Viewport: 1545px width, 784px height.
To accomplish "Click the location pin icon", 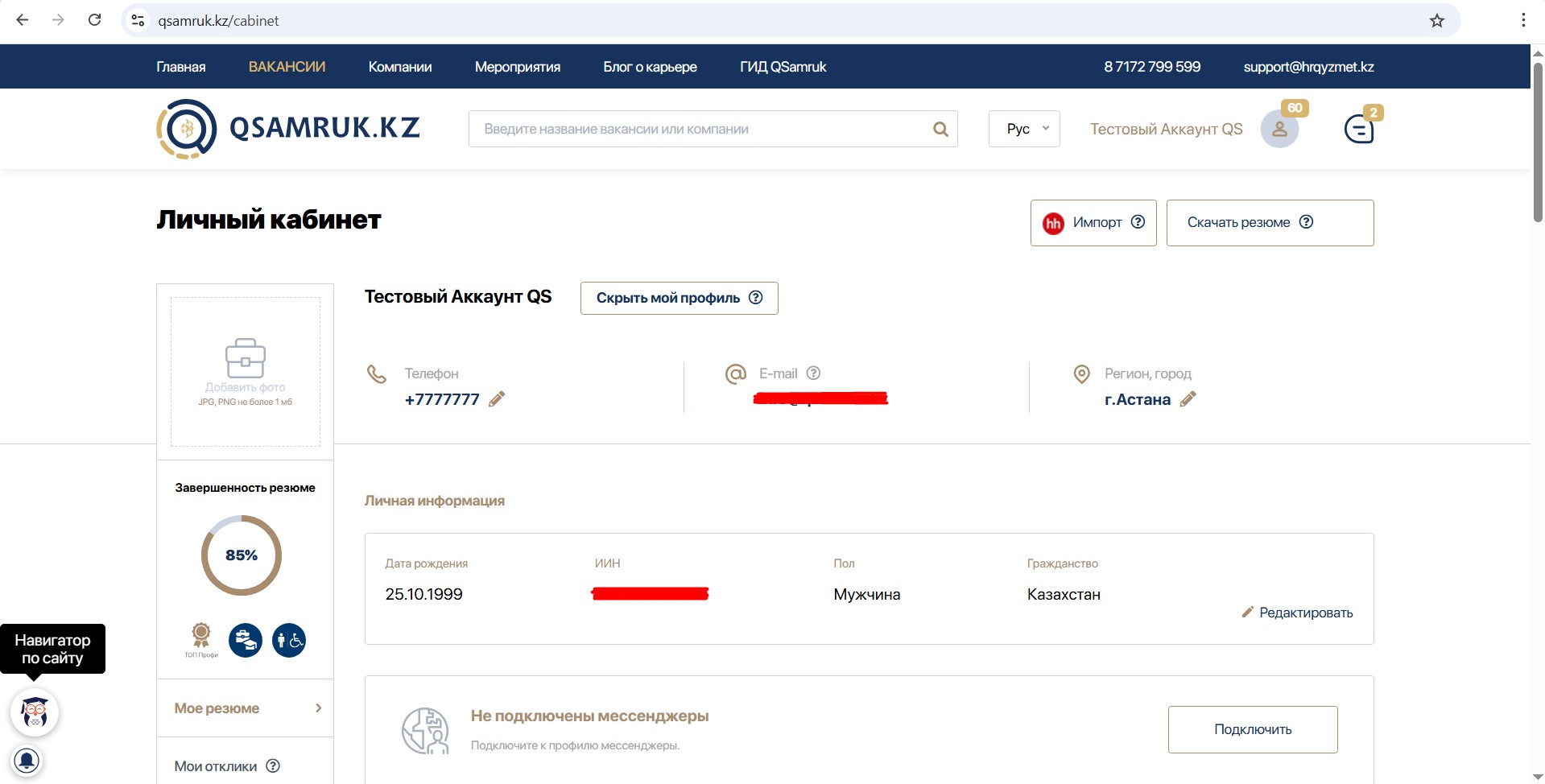I will (1082, 374).
